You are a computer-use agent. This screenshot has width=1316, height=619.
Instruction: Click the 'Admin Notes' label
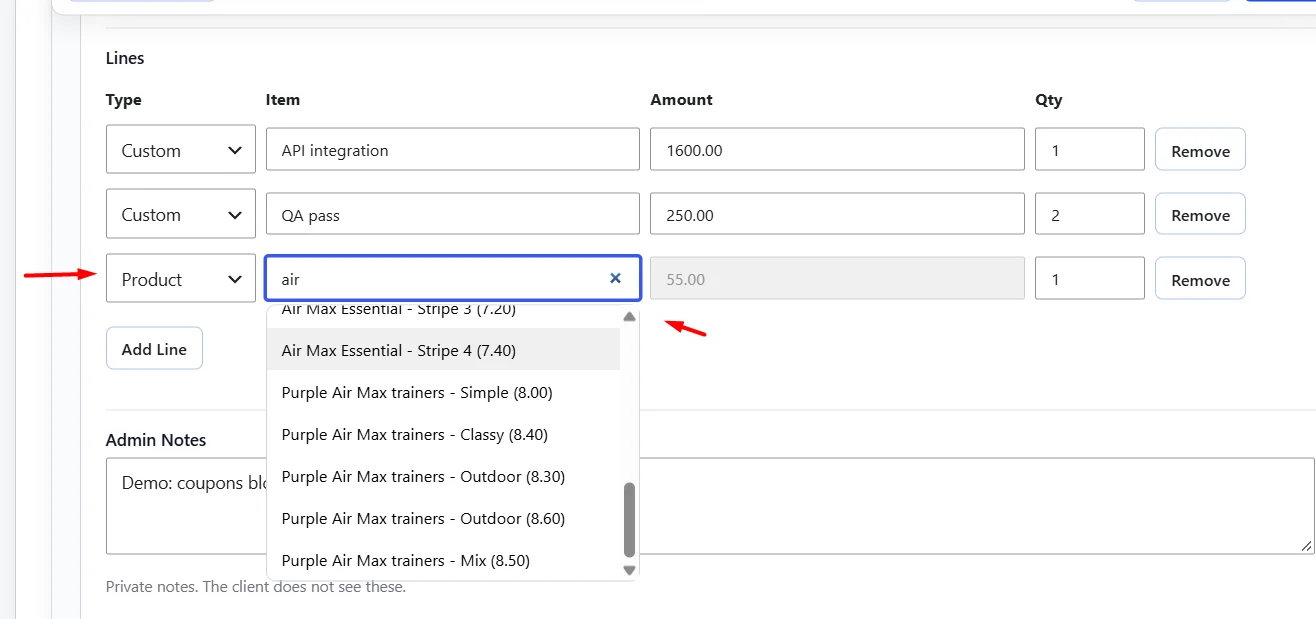point(156,440)
